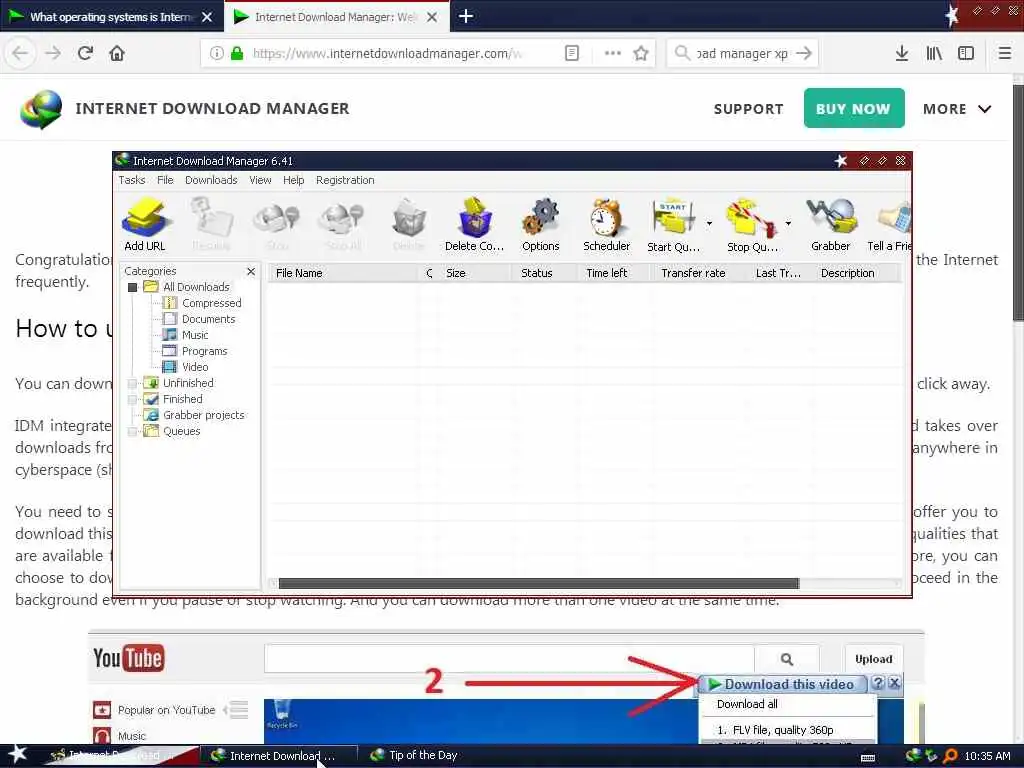1024x768 pixels.
Task: Open Firefox hamburger menu
Action: pos(1004,53)
